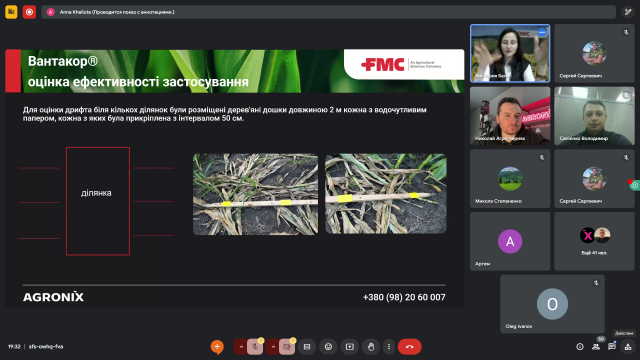Leave the call with red hang-up button
Image resolution: width=640 pixels, height=360 pixels.
409,347
